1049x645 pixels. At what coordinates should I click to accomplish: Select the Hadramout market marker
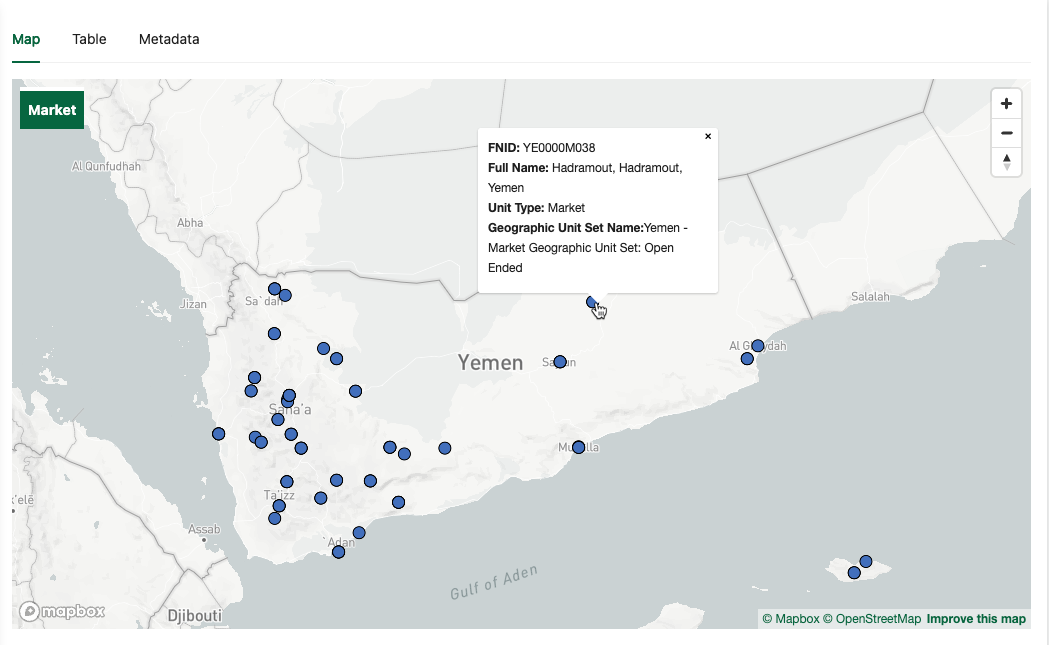point(592,302)
